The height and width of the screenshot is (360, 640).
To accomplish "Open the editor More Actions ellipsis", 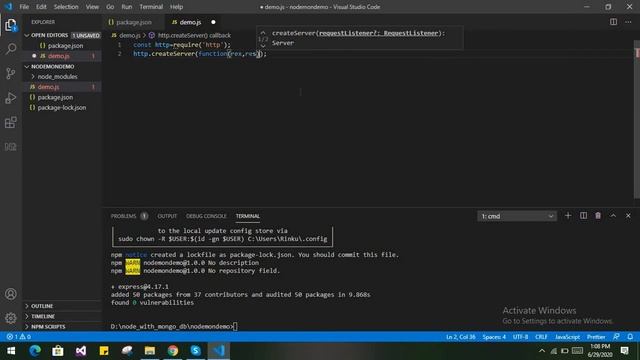I will click(x=628, y=22).
